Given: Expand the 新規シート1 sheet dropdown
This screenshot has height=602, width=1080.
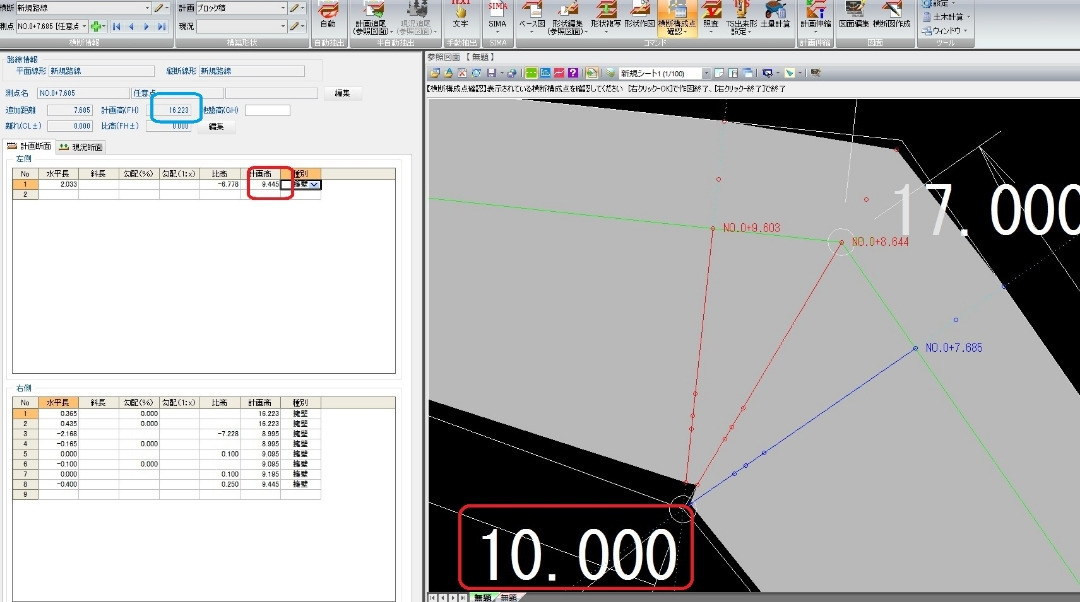Looking at the screenshot, I should pos(706,73).
